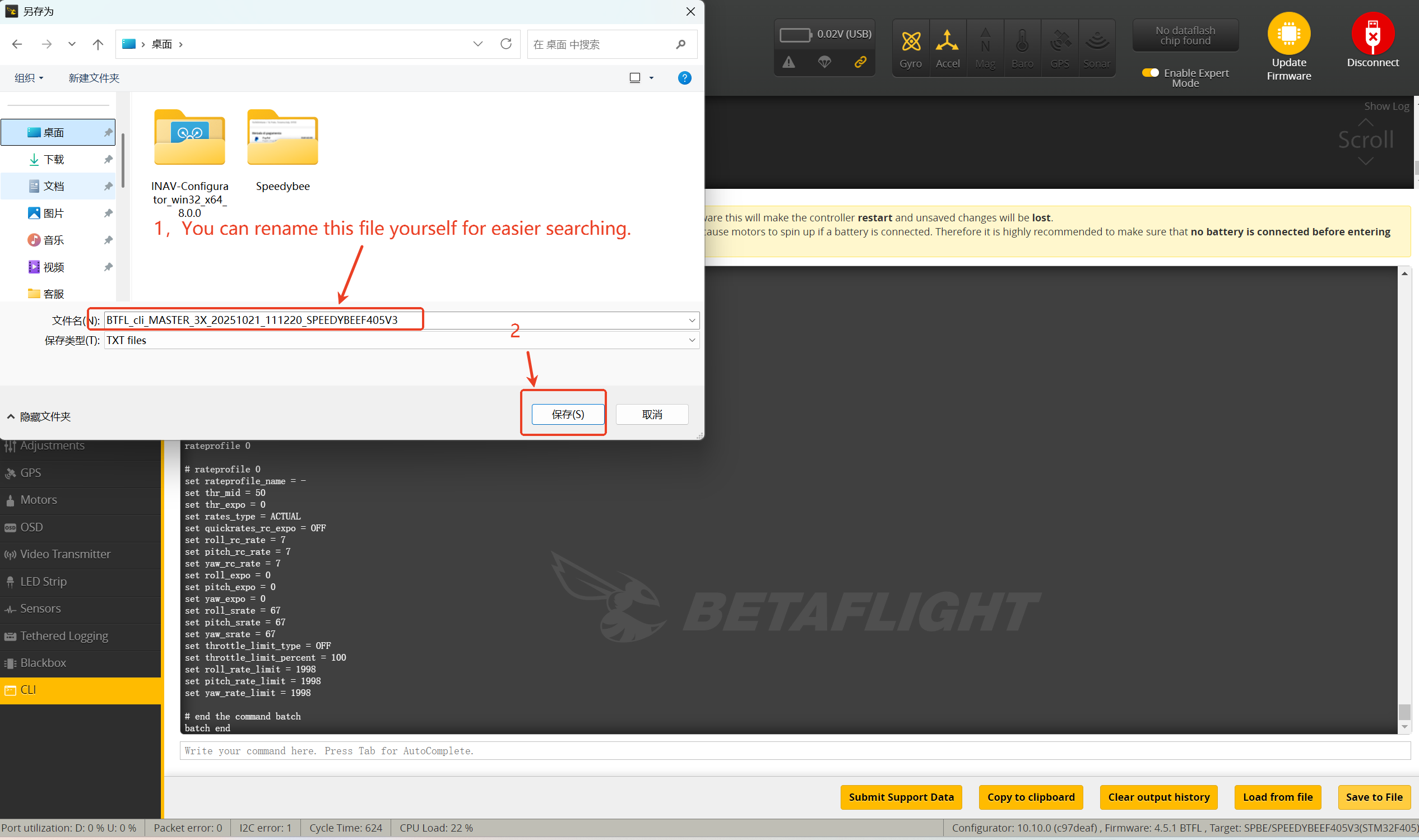Expand the file name history dropdown
This screenshot has height=840, width=1419.
coord(691,321)
